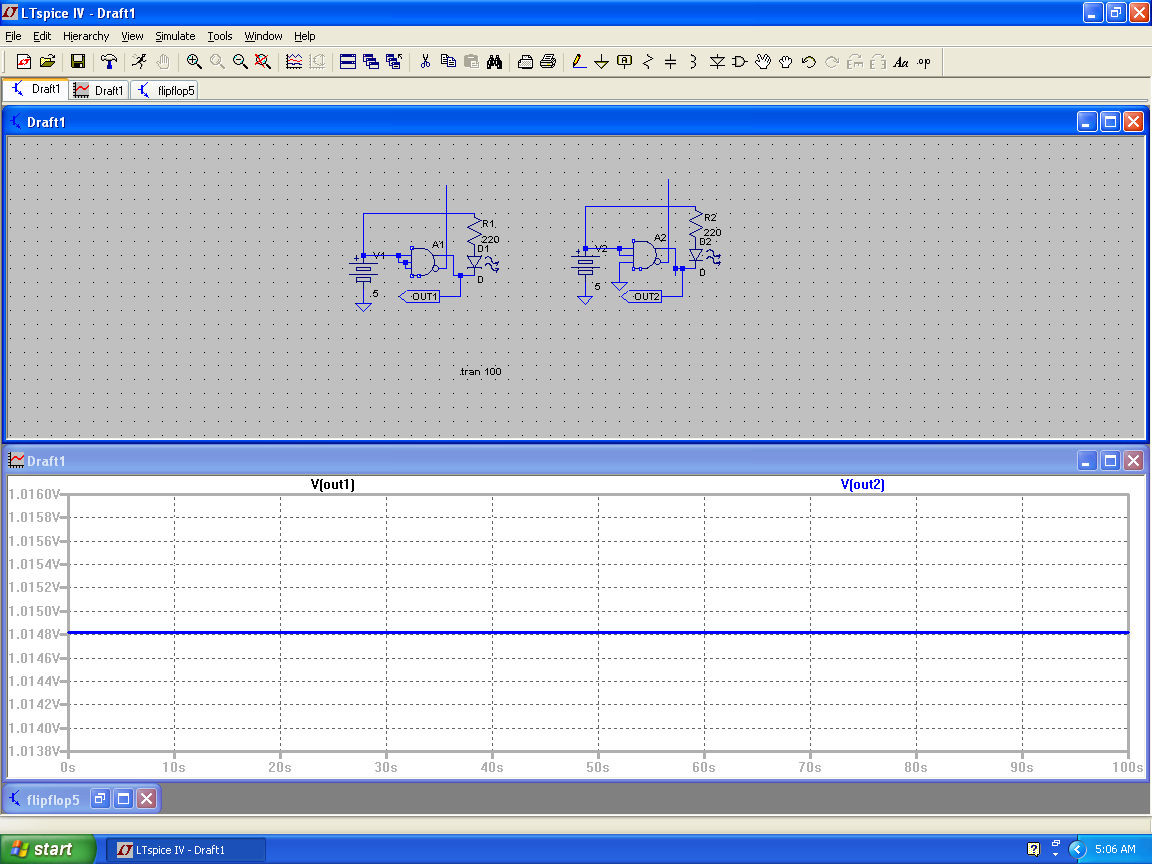Viewport: 1152px width, 864px height.
Task: Place a Capacitor component tool
Action: 671,62
